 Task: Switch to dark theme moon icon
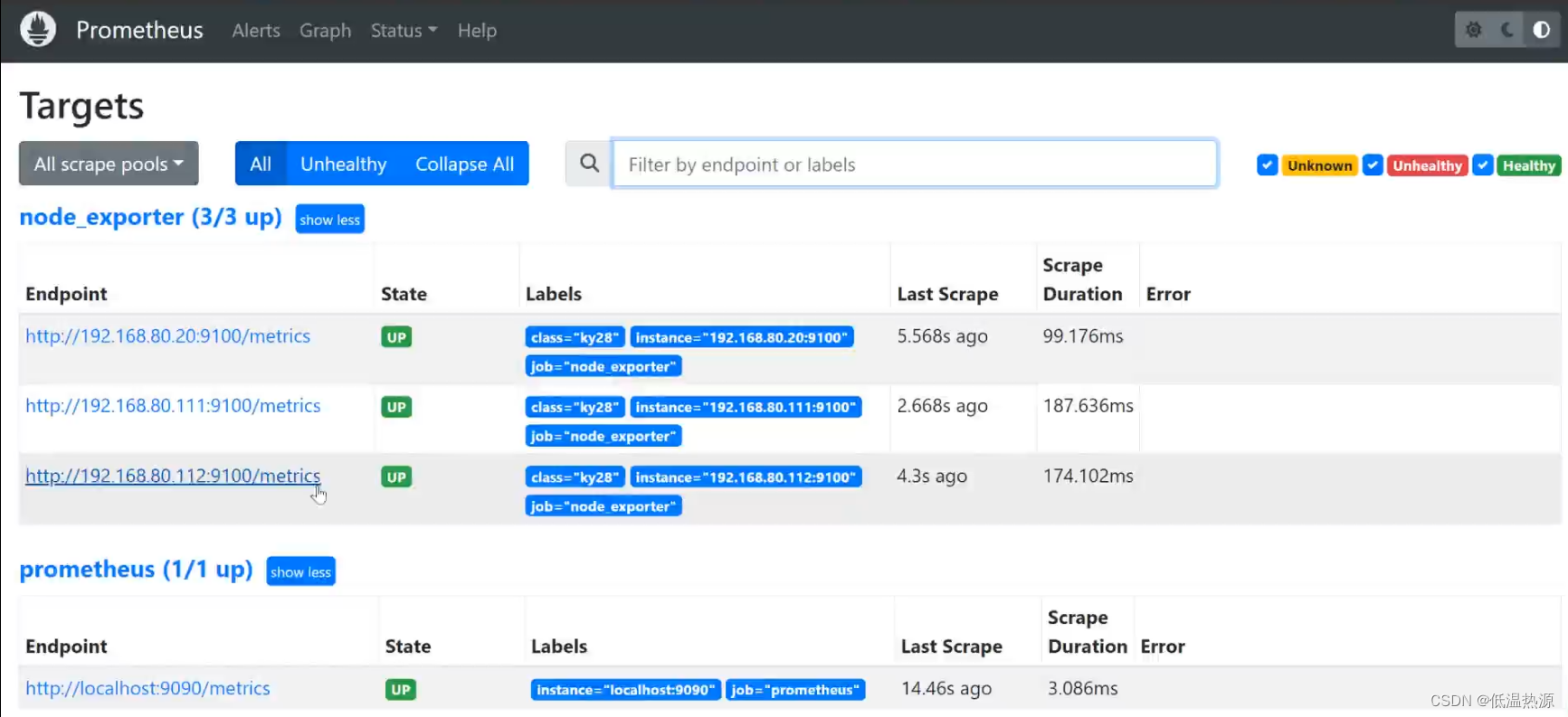click(x=1507, y=30)
